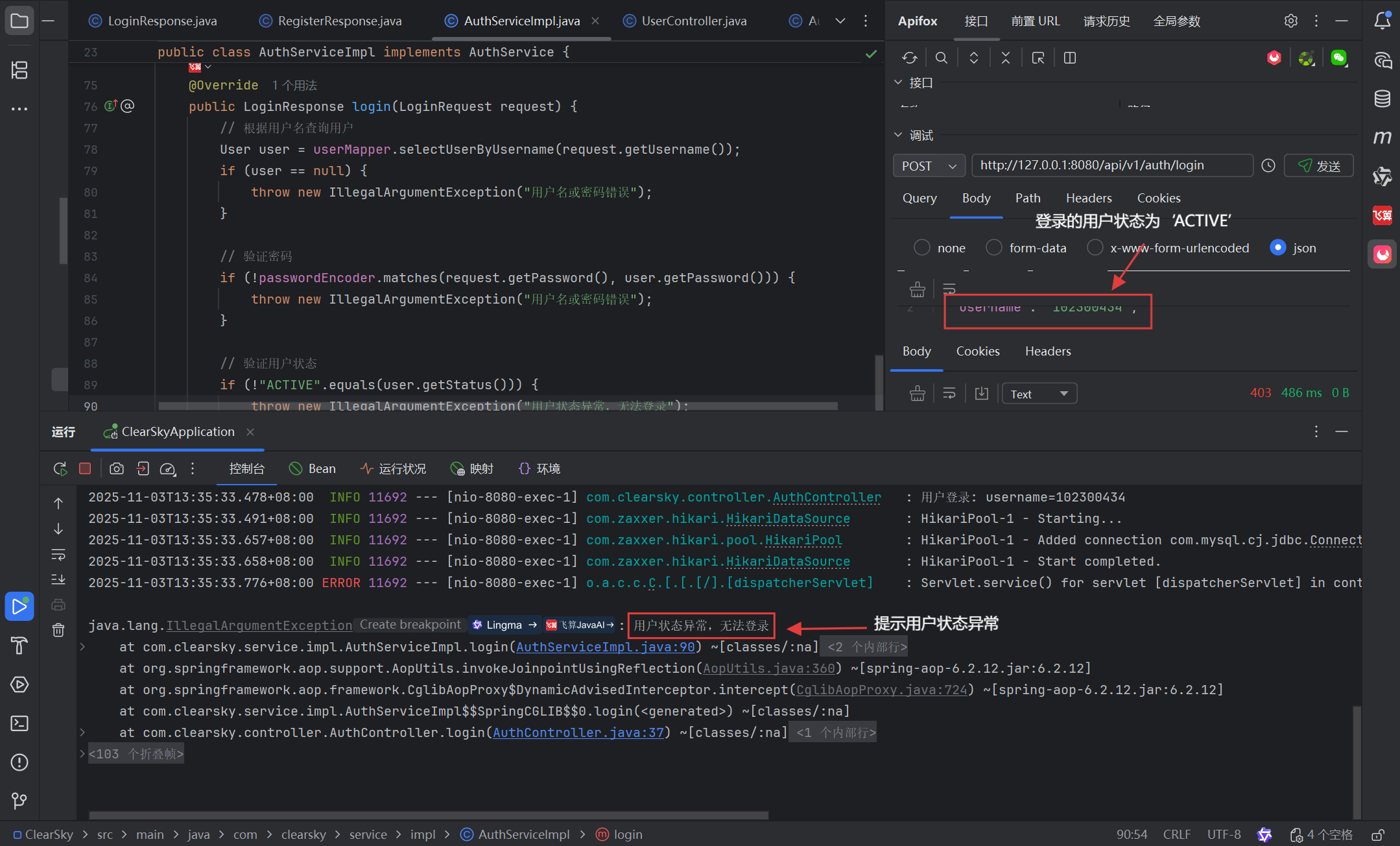This screenshot has height=846, width=1400.
Task: Expand the 103 folded frames line
Action: 82,754
